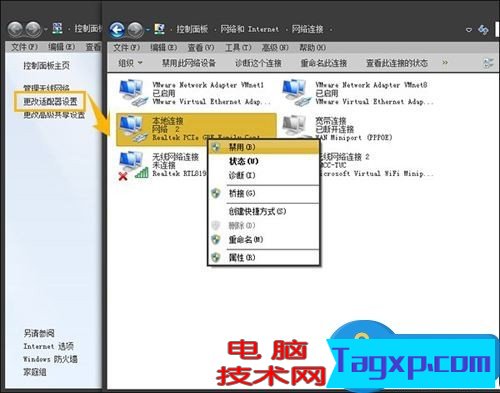Open 高级(N) menu
500x393 pixels.
pyautogui.click(x=275, y=48)
